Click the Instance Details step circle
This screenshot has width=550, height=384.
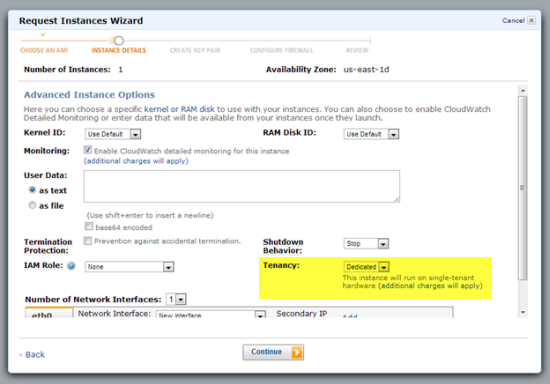pos(119,41)
